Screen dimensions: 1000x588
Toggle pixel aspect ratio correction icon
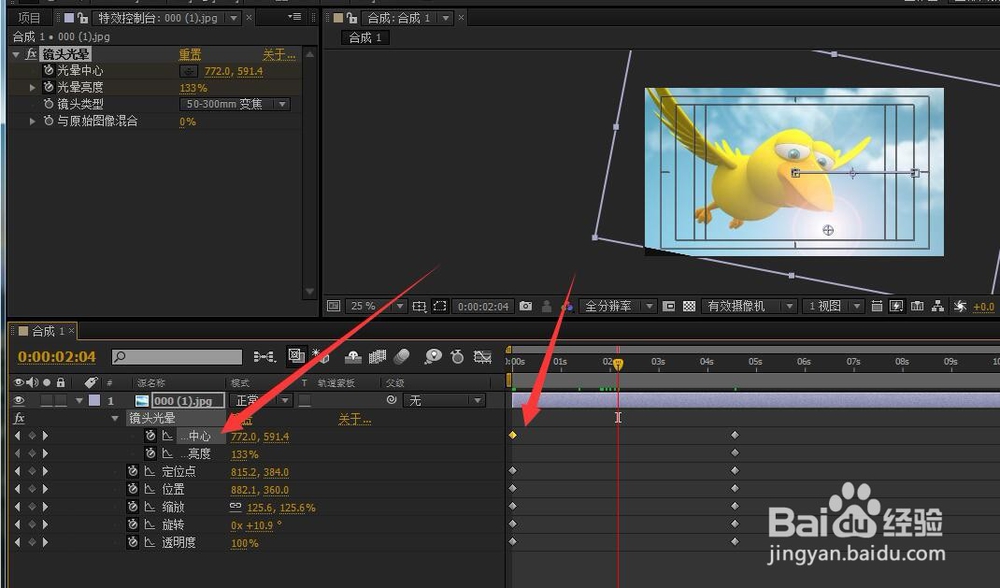(x=876, y=306)
